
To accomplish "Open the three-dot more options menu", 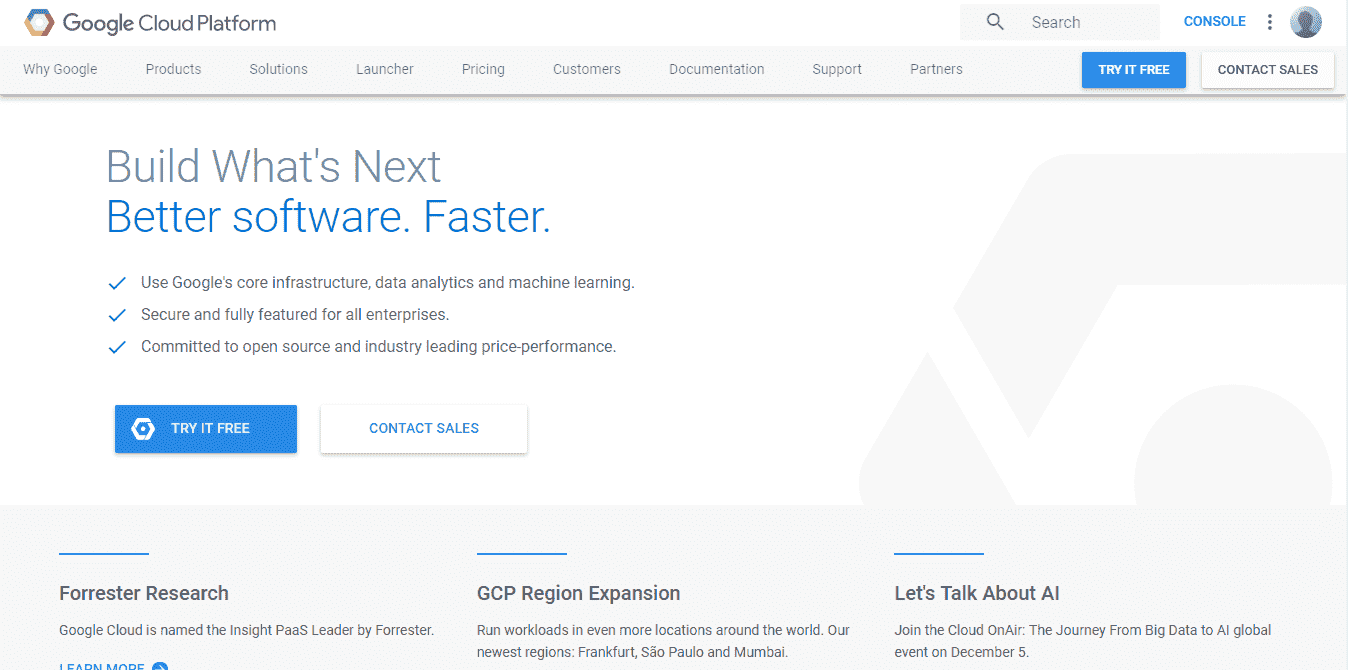I will tap(1270, 22).
